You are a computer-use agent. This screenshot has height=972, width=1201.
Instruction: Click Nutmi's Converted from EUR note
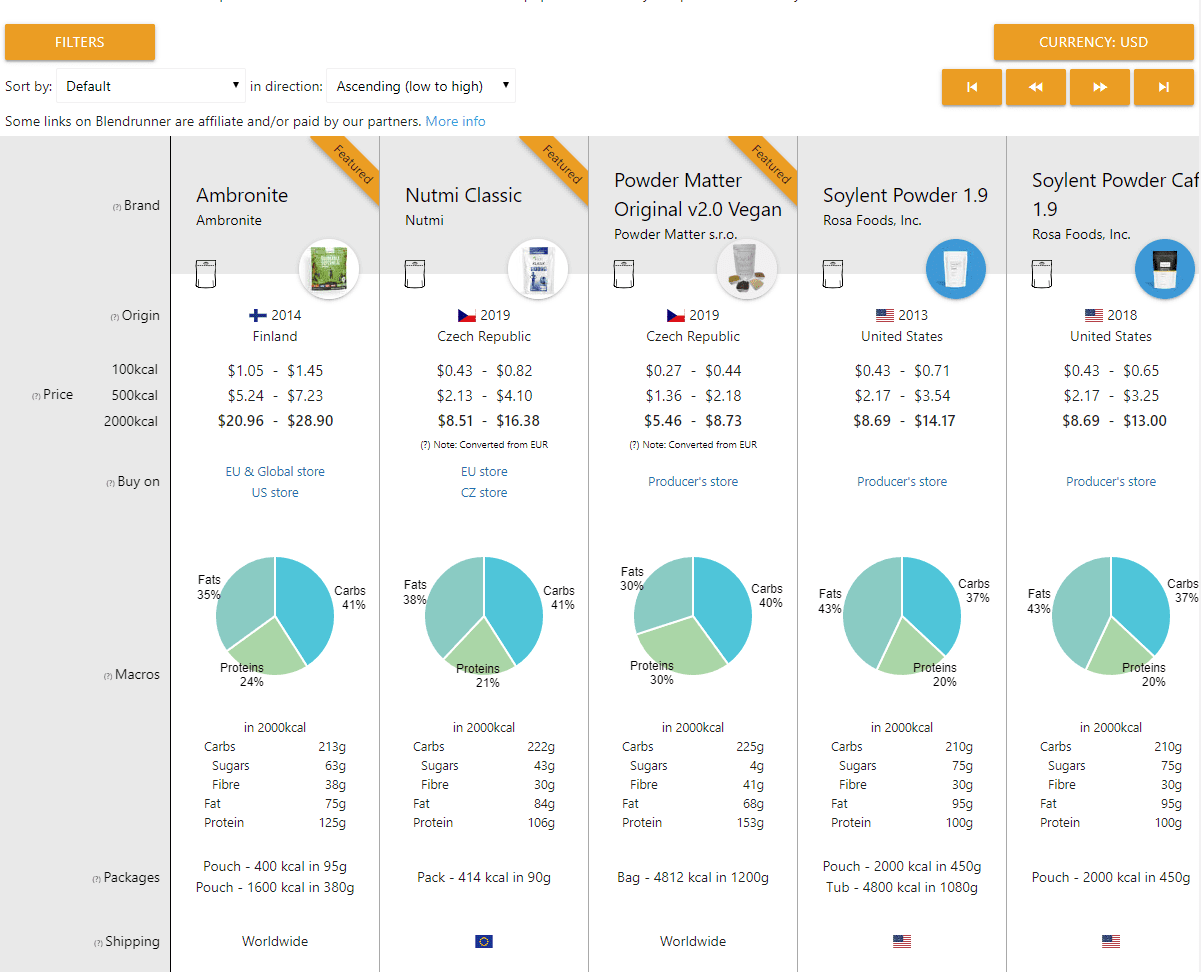tap(484, 445)
